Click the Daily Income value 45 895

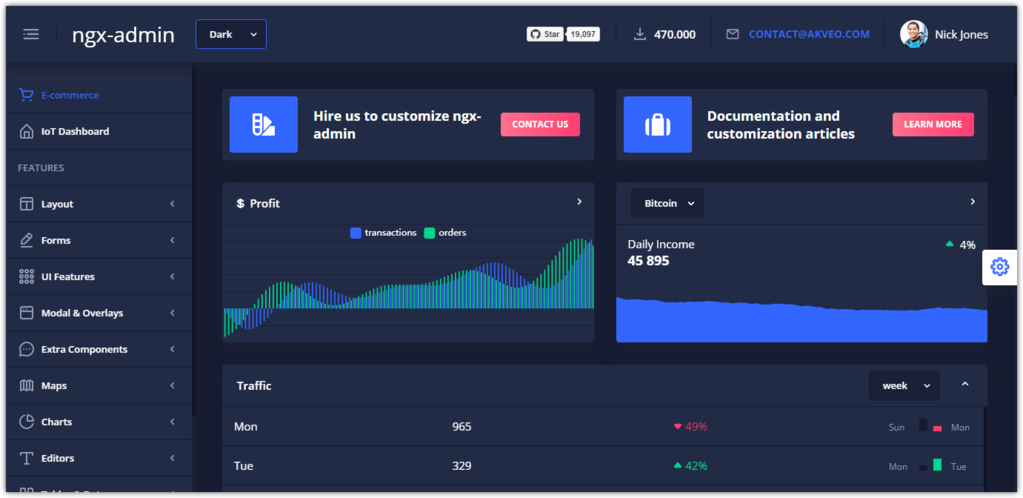tap(649, 261)
